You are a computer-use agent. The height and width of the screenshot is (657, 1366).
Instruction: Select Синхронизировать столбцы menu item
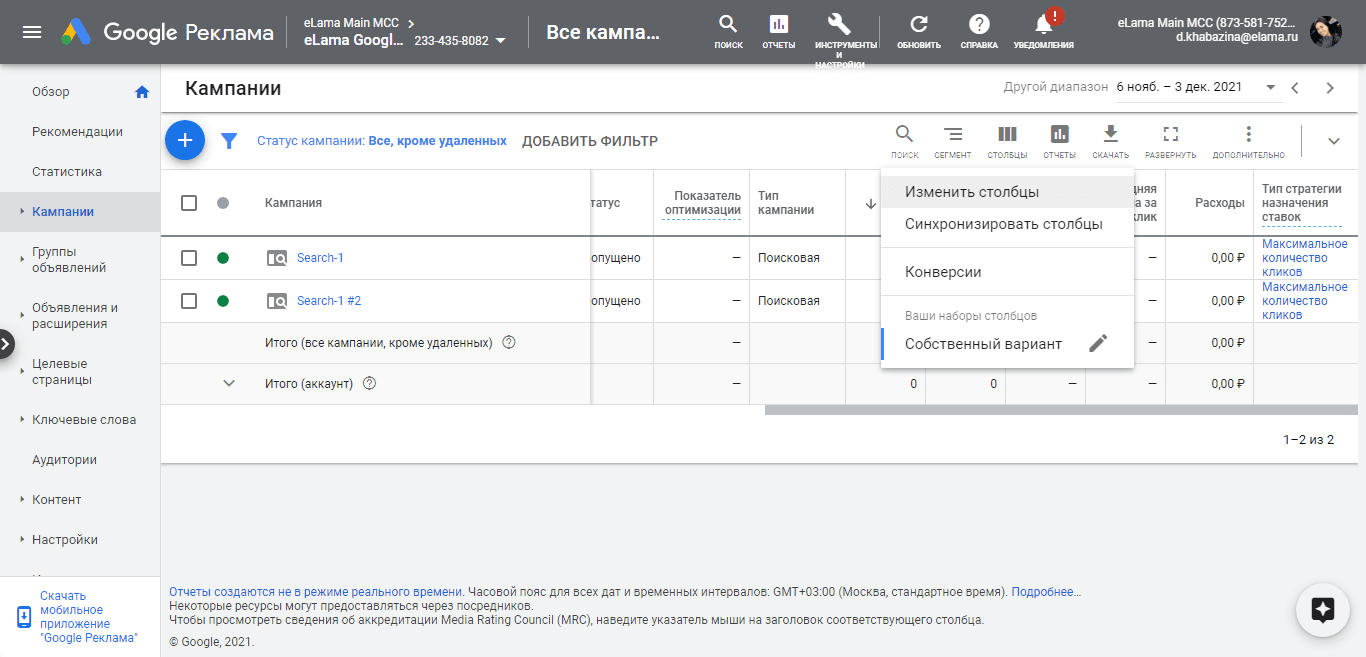(1007, 224)
